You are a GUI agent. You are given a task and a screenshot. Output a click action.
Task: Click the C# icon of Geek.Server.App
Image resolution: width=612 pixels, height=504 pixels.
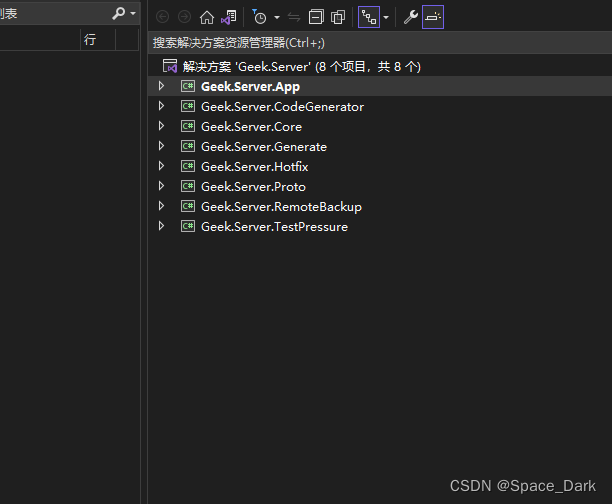coord(188,86)
